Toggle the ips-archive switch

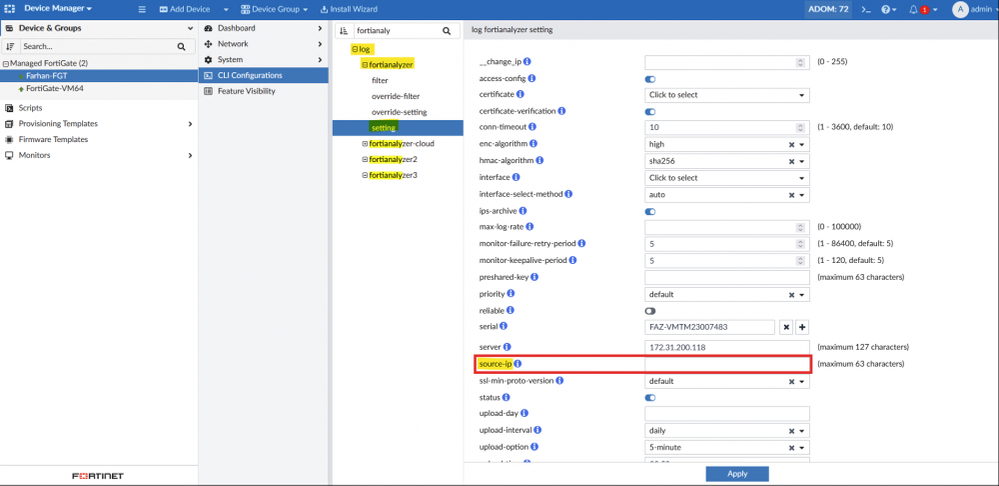(x=650, y=211)
